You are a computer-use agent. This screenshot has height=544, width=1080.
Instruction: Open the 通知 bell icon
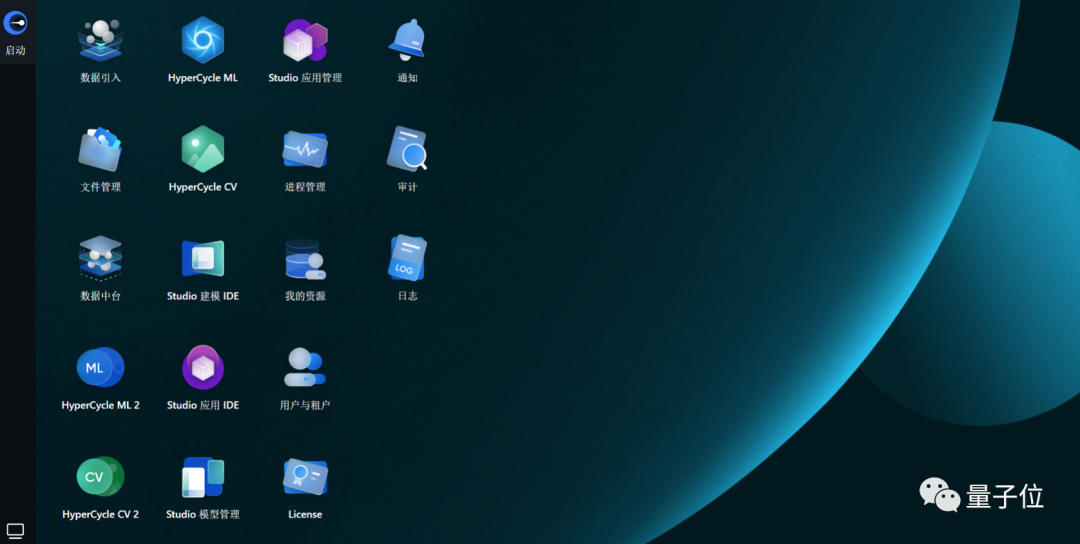point(406,39)
